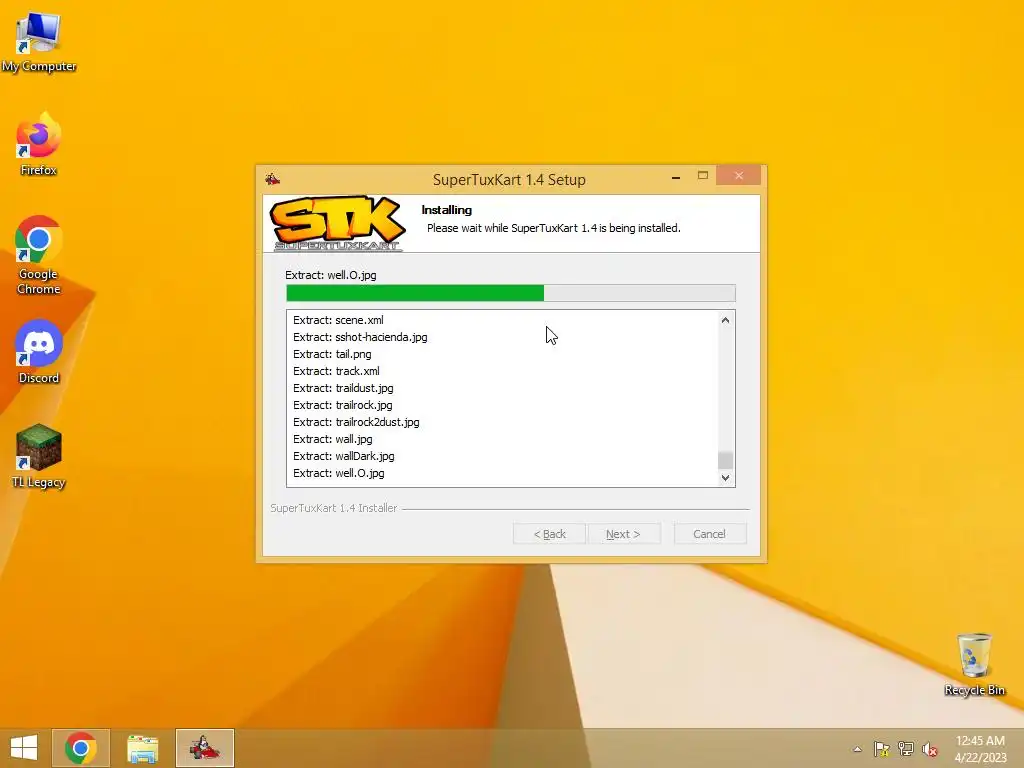Click the log scrollbar thumb

[725, 460]
